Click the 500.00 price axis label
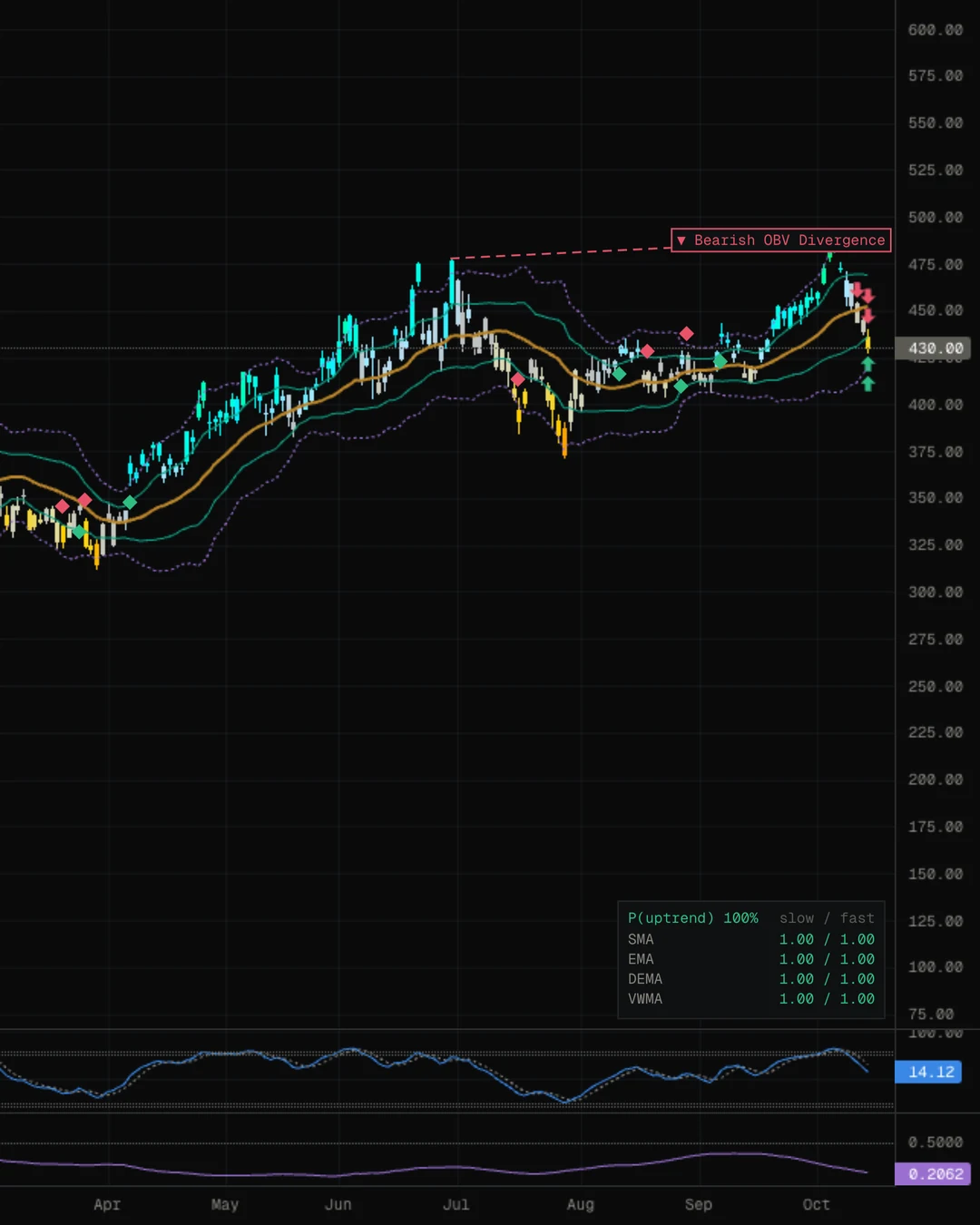Image resolution: width=980 pixels, height=1225 pixels. (x=936, y=218)
